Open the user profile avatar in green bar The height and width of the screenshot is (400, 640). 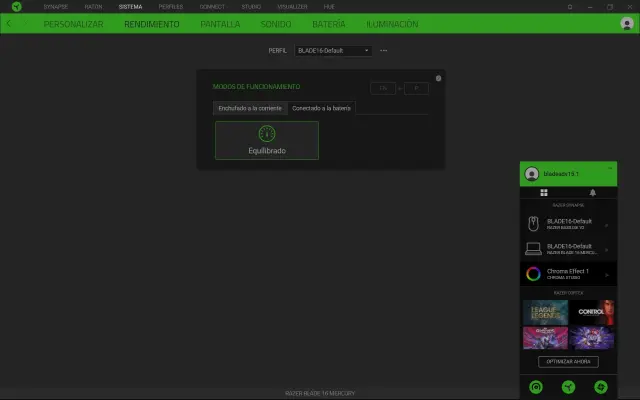tap(626, 23)
